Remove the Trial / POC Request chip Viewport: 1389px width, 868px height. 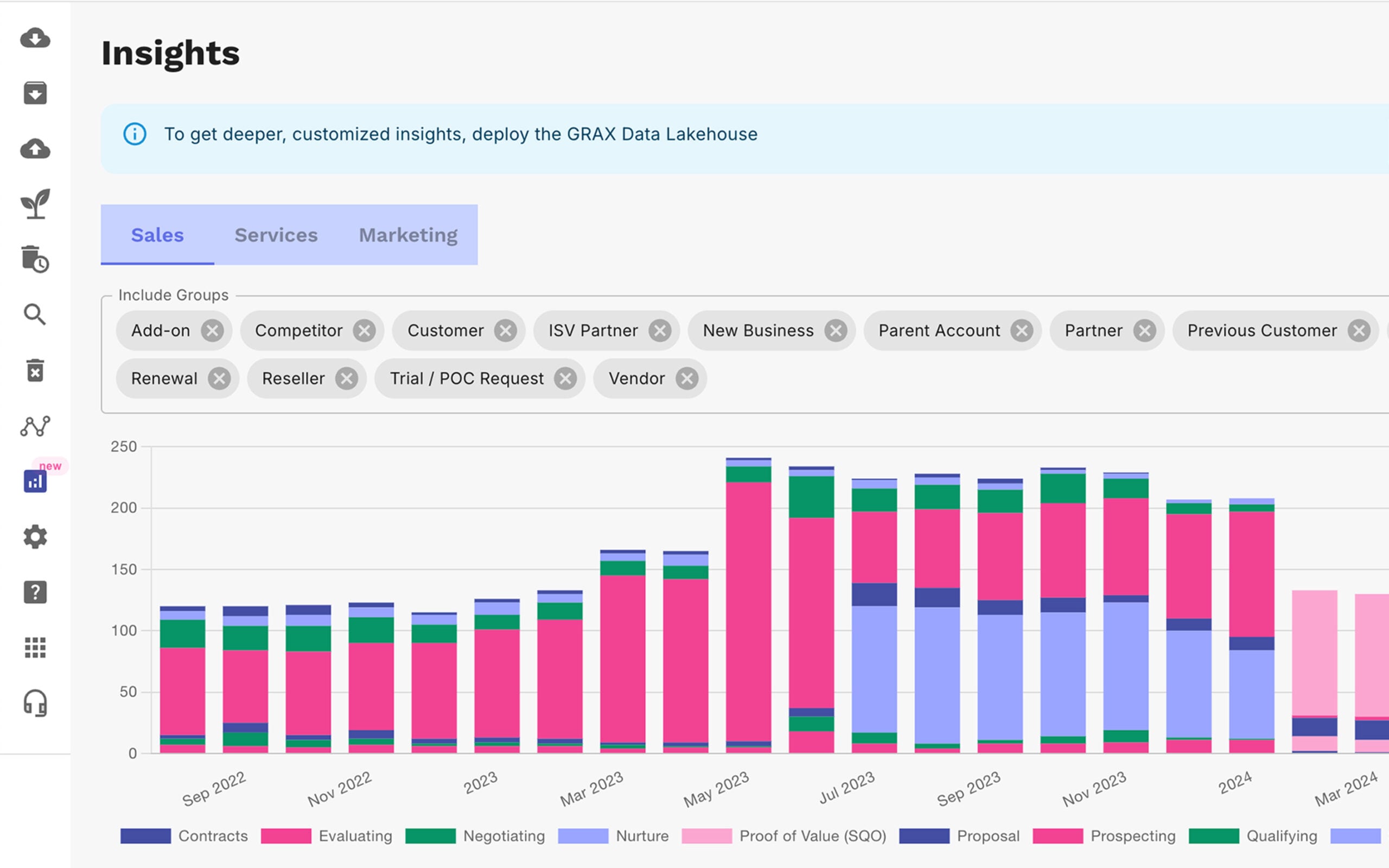pyautogui.click(x=565, y=379)
